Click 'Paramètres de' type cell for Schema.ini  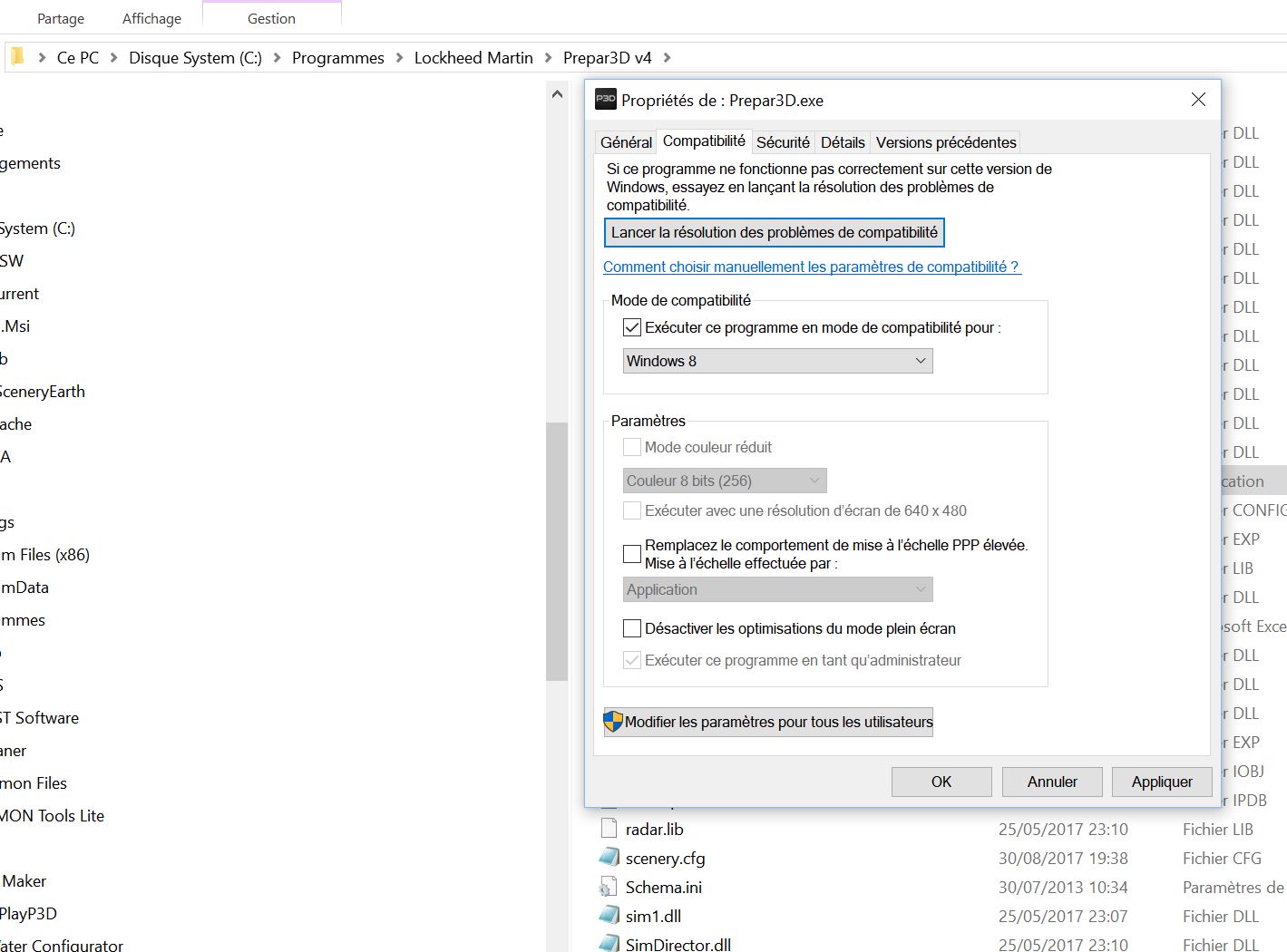pyautogui.click(x=1233, y=887)
